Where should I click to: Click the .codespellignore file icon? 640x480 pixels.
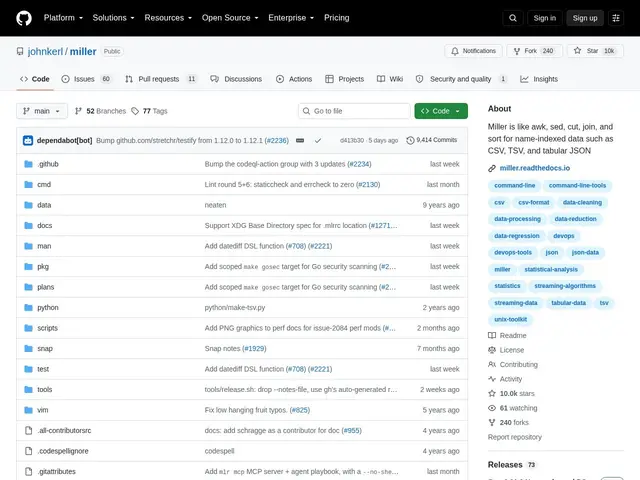[28, 451]
